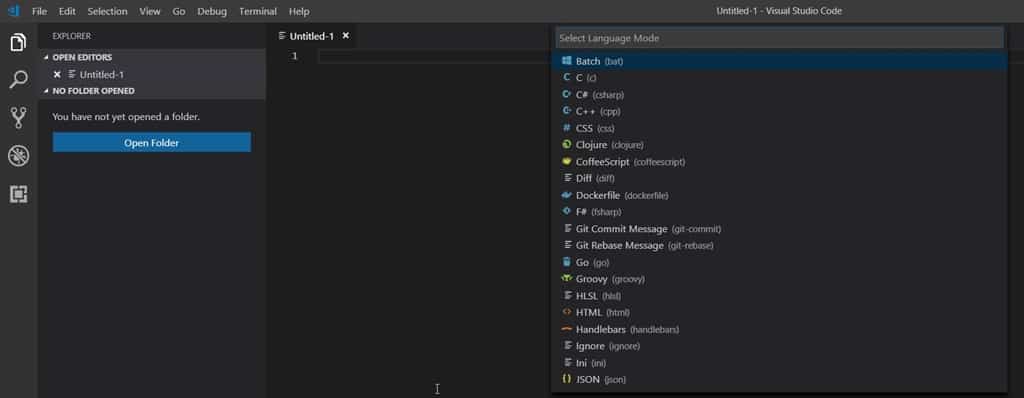Close Untitled-1 in Open Editors list

(x=57, y=75)
